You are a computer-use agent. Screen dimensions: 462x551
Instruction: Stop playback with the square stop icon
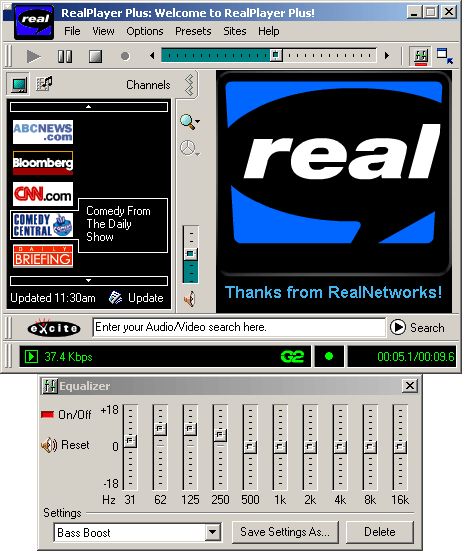pyautogui.click(x=95, y=56)
